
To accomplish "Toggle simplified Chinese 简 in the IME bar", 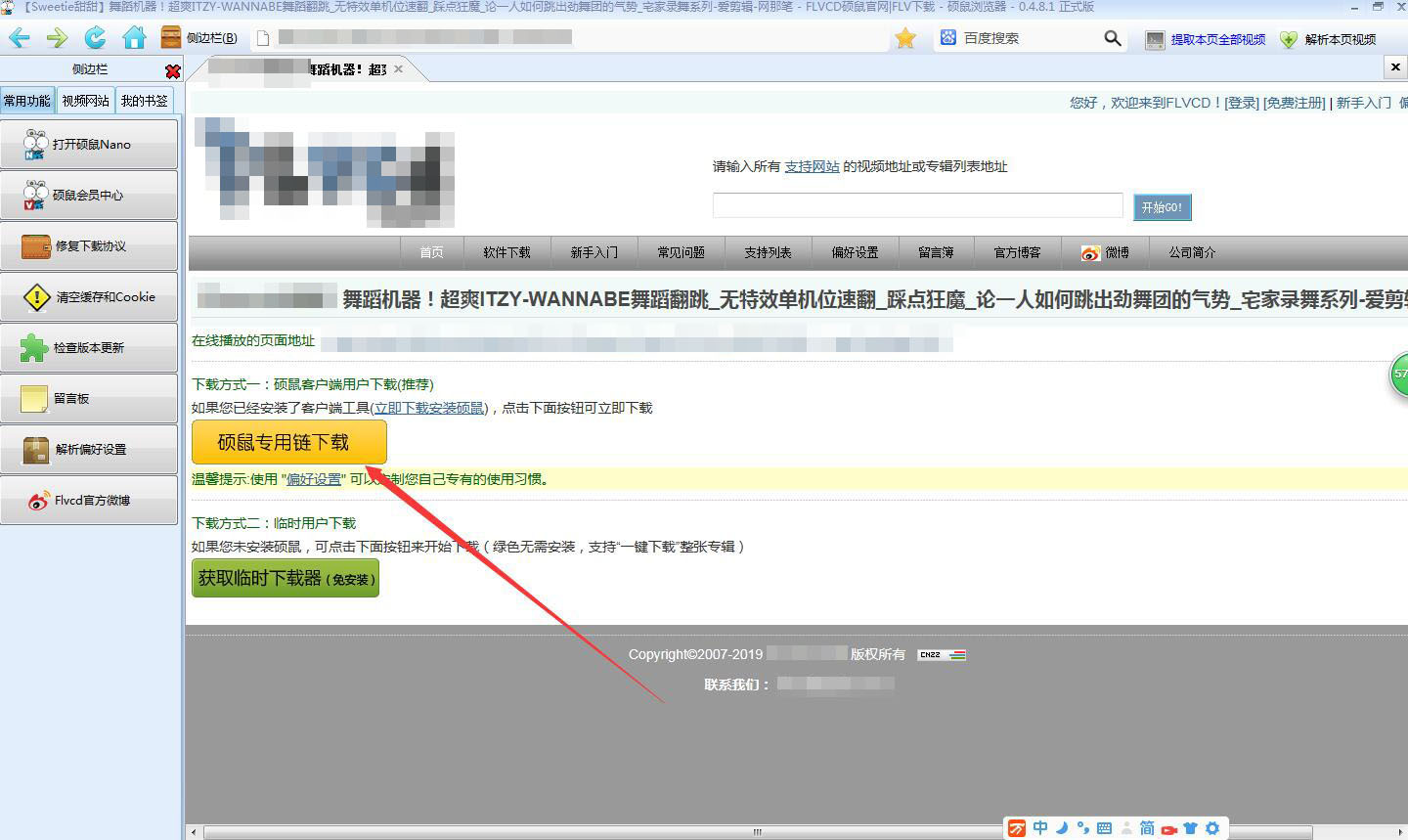I will tap(1147, 828).
